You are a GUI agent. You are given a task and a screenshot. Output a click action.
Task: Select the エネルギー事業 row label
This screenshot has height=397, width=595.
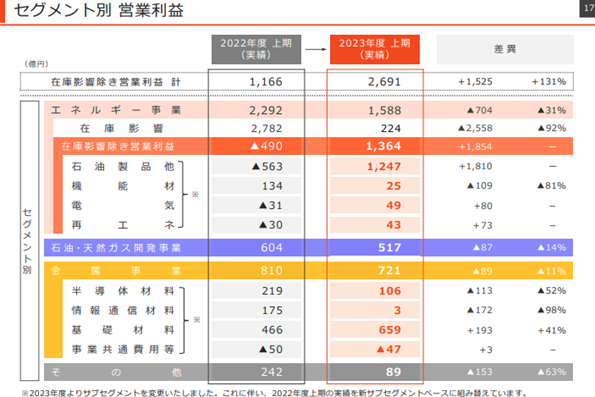coord(116,110)
